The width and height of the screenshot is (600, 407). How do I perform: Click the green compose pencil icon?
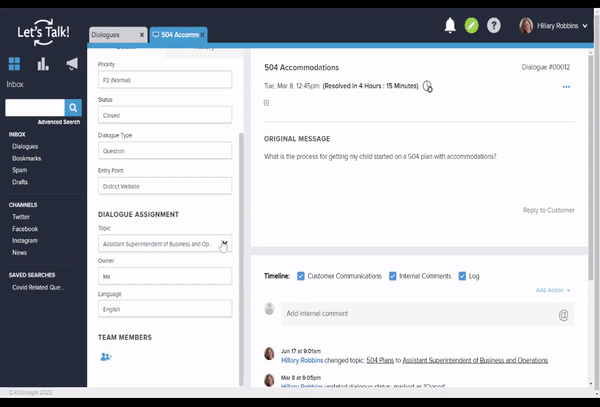point(472,25)
